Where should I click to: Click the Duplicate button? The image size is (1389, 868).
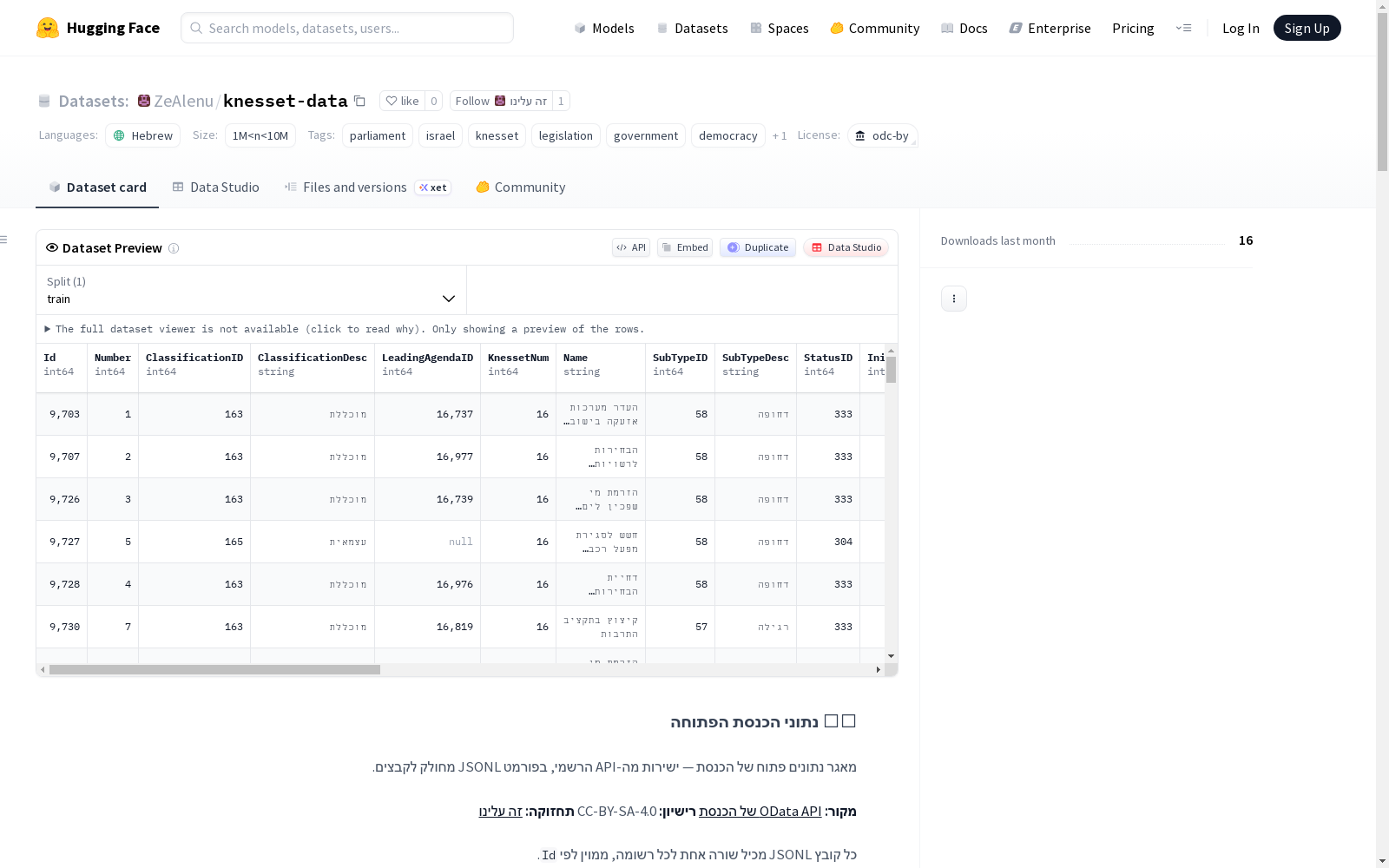758,247
